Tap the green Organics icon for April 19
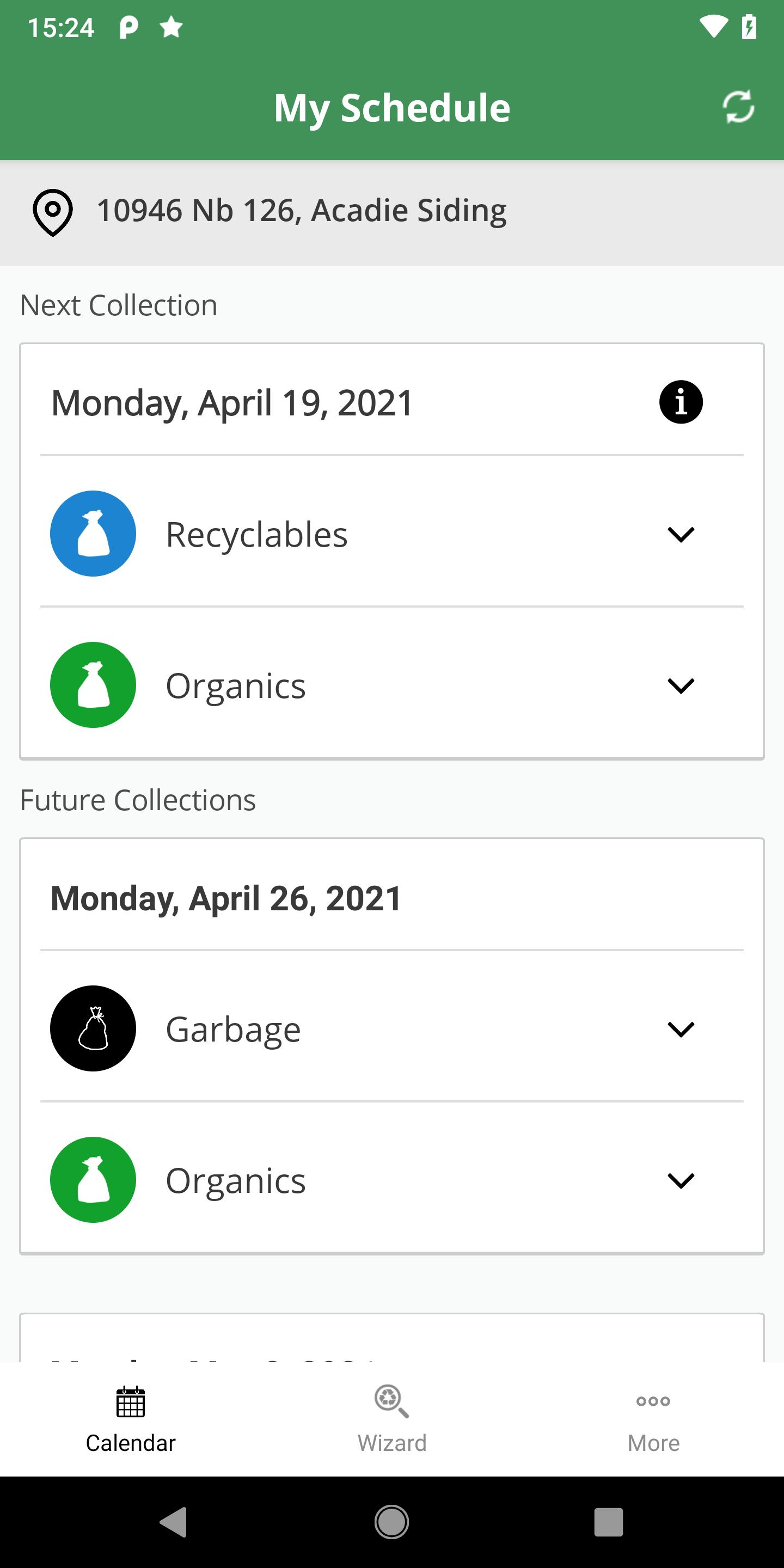The height and width of the screenshot is (1568, 784). 93,685
